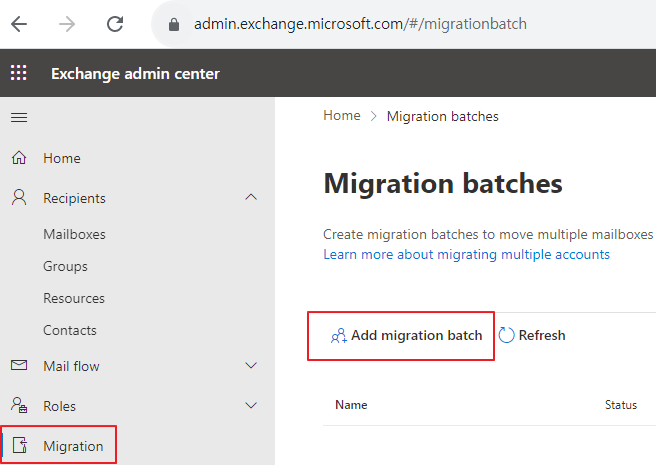Click the Migration batches page heading
The height and width of the screenshot is (465, 656).
[443, 184]
